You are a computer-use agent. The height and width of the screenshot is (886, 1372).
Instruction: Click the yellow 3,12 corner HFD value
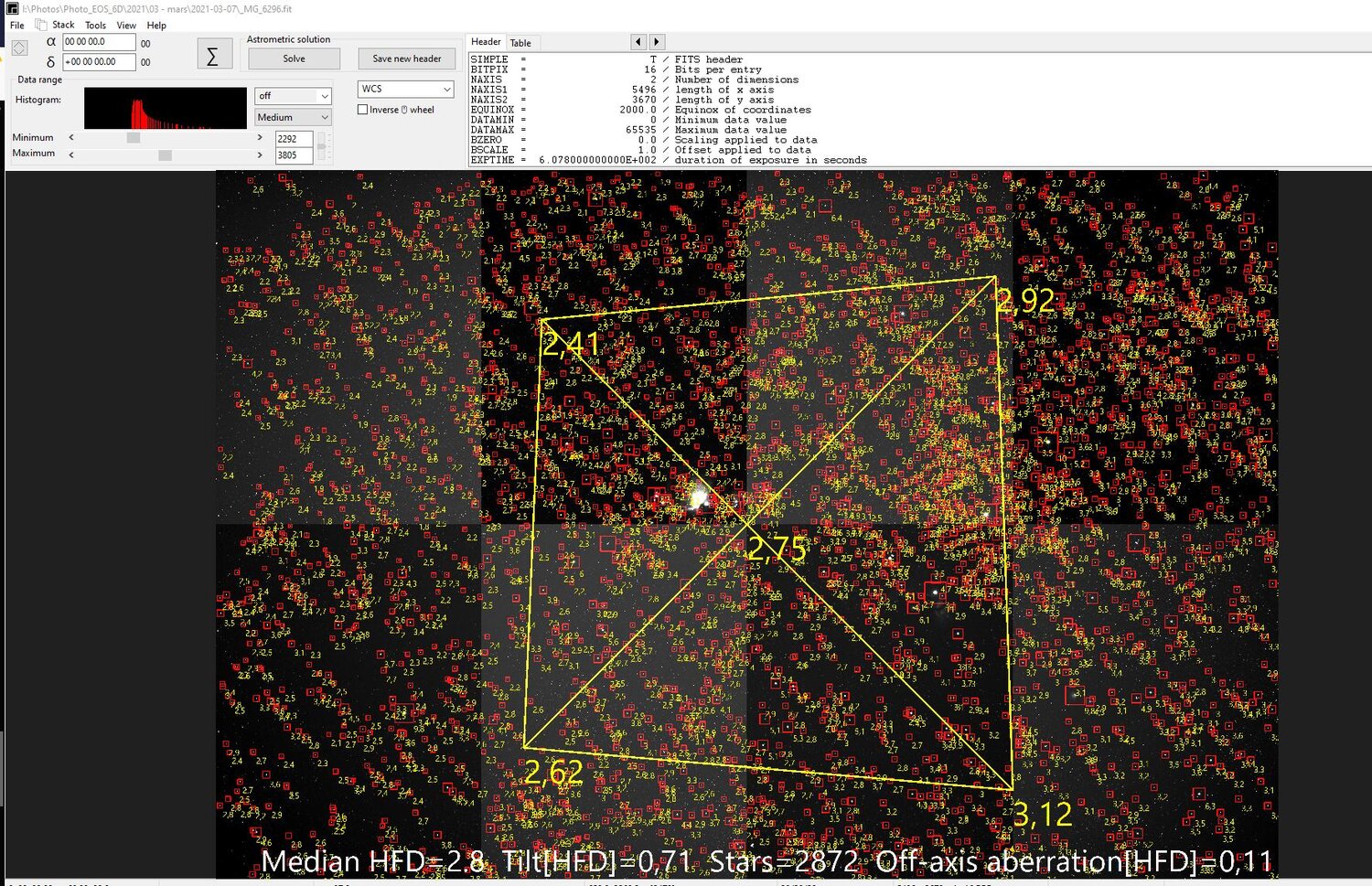(1043, 814)
